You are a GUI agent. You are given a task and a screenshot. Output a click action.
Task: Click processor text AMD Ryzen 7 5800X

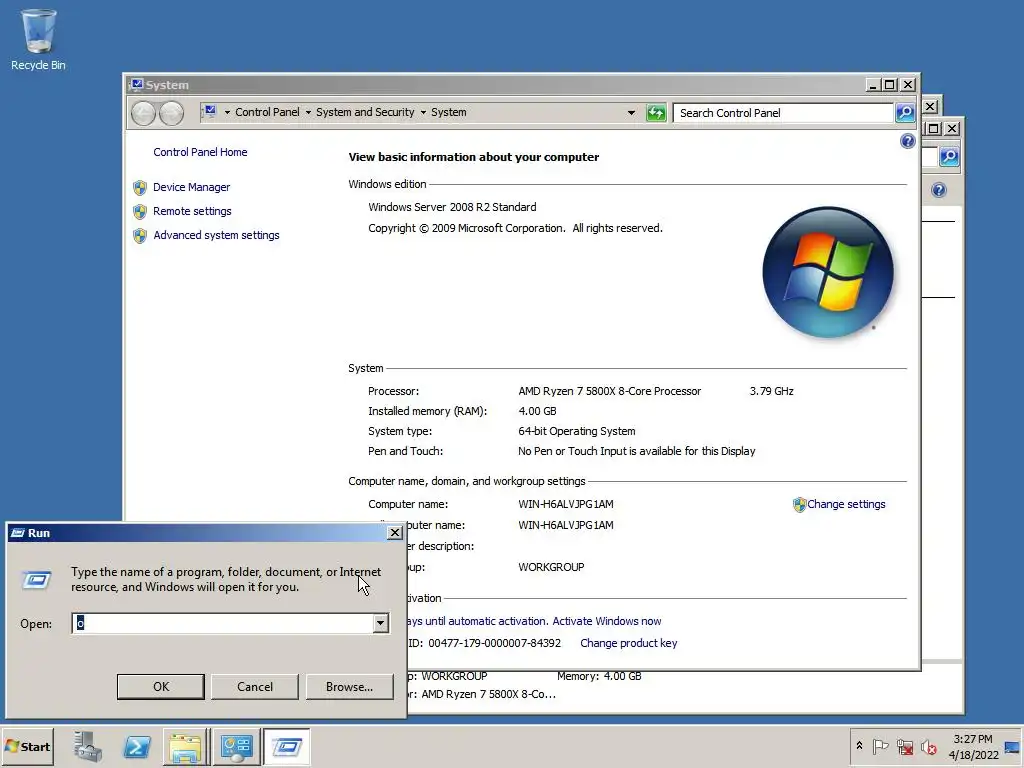[x=609, y=391]
